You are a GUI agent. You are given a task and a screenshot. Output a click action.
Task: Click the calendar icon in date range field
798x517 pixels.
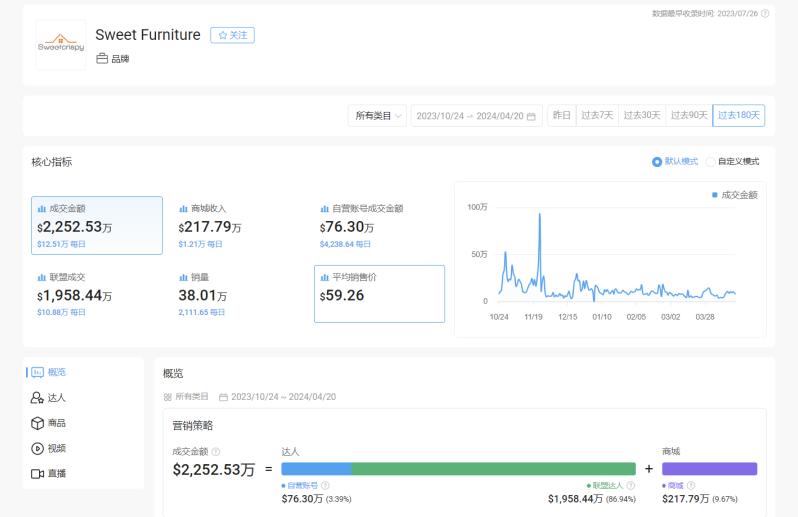532,116
